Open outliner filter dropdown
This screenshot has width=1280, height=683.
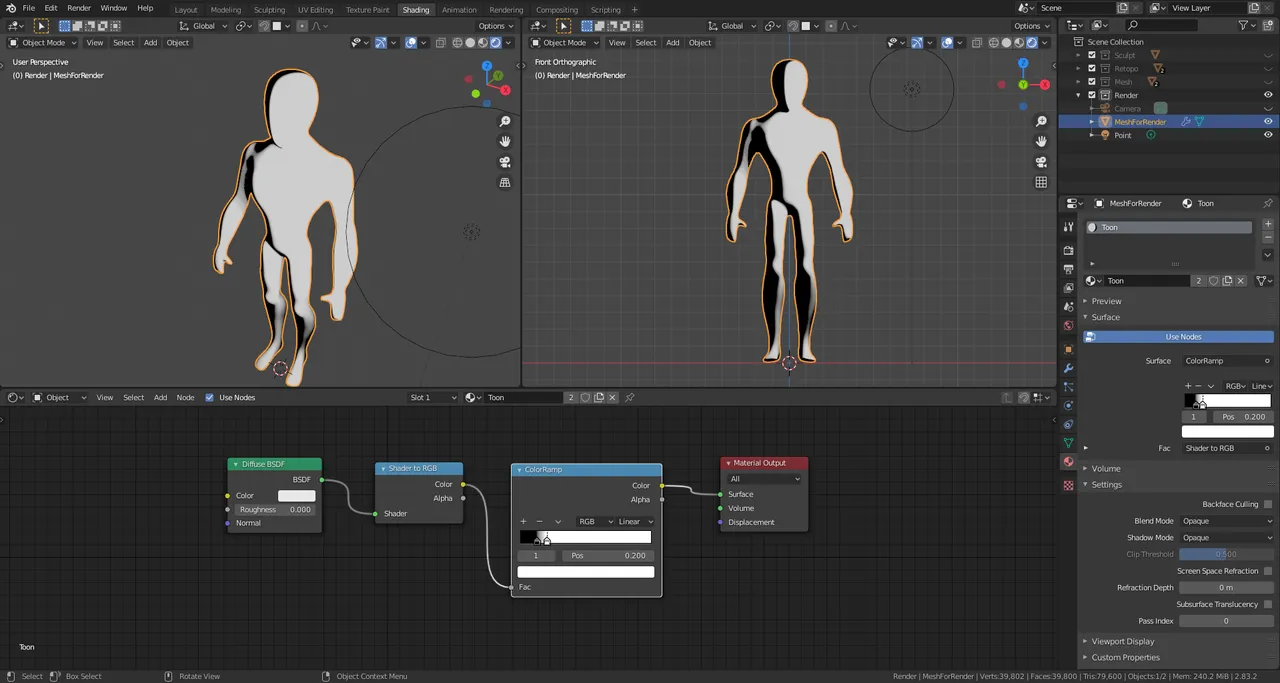1247,25
